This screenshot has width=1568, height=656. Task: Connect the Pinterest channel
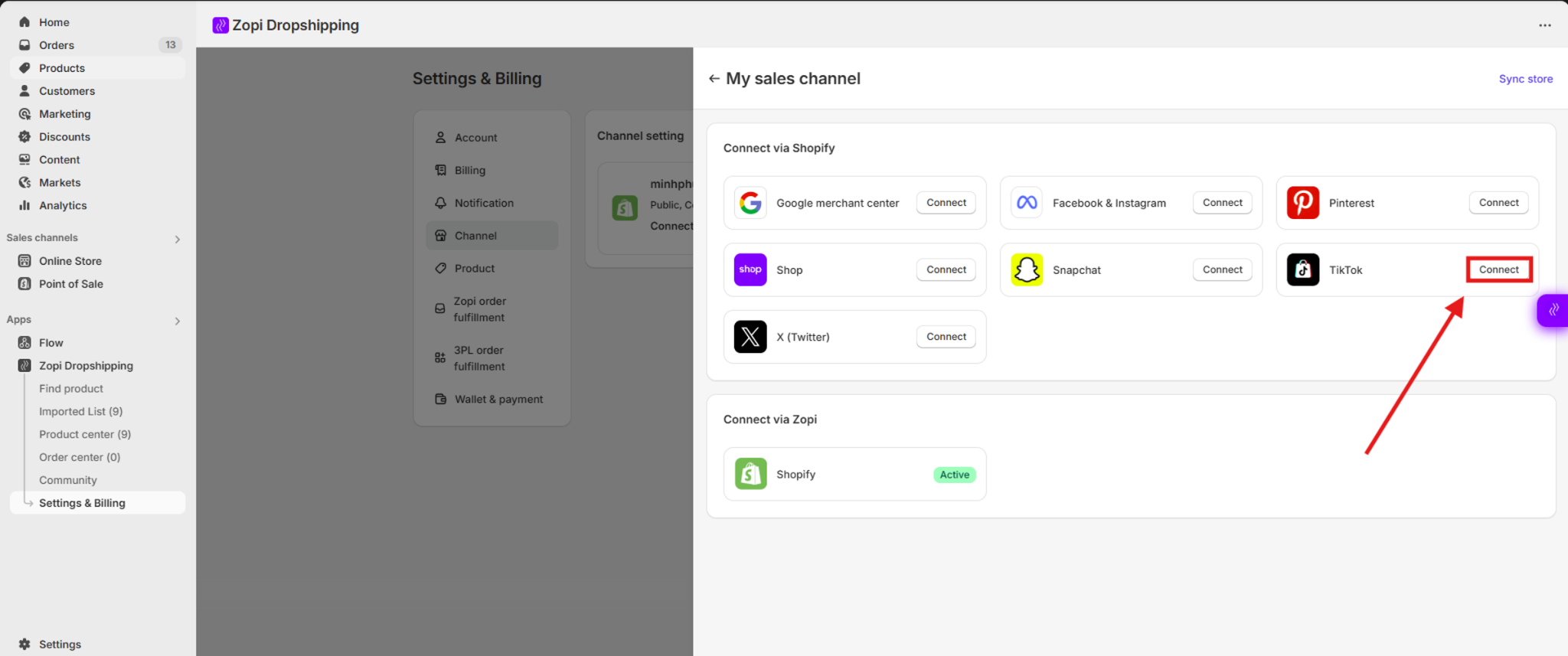point(1499,203)
